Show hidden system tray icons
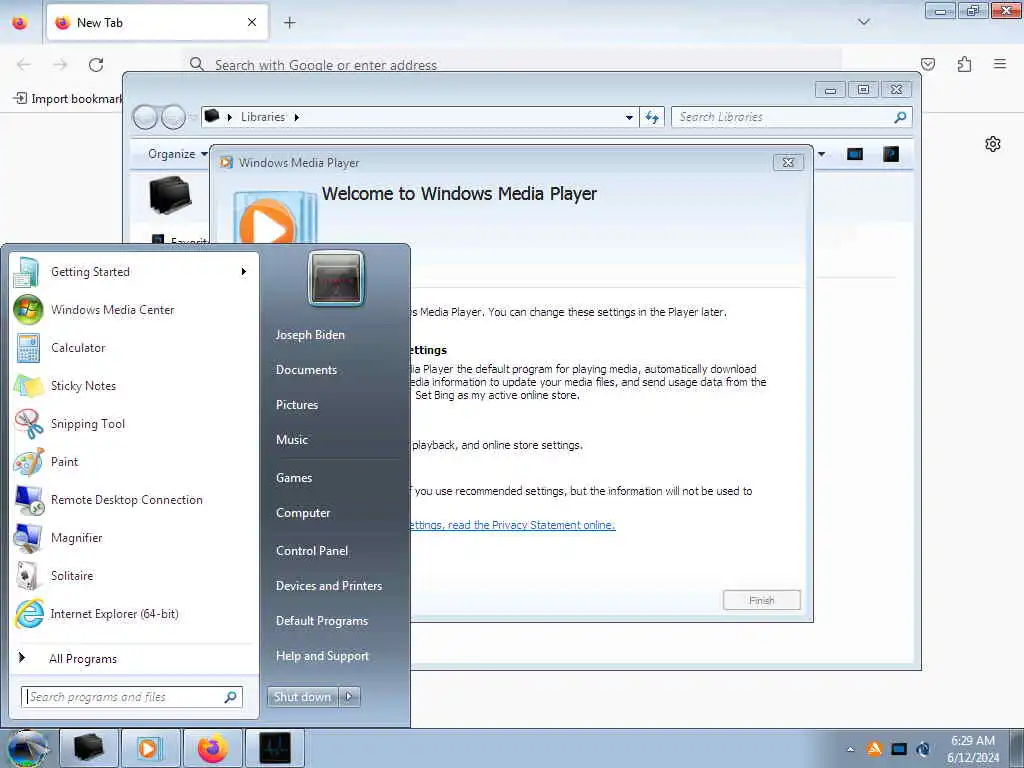The width and height of the screenshot is (1024, 768). pos(850,749)
